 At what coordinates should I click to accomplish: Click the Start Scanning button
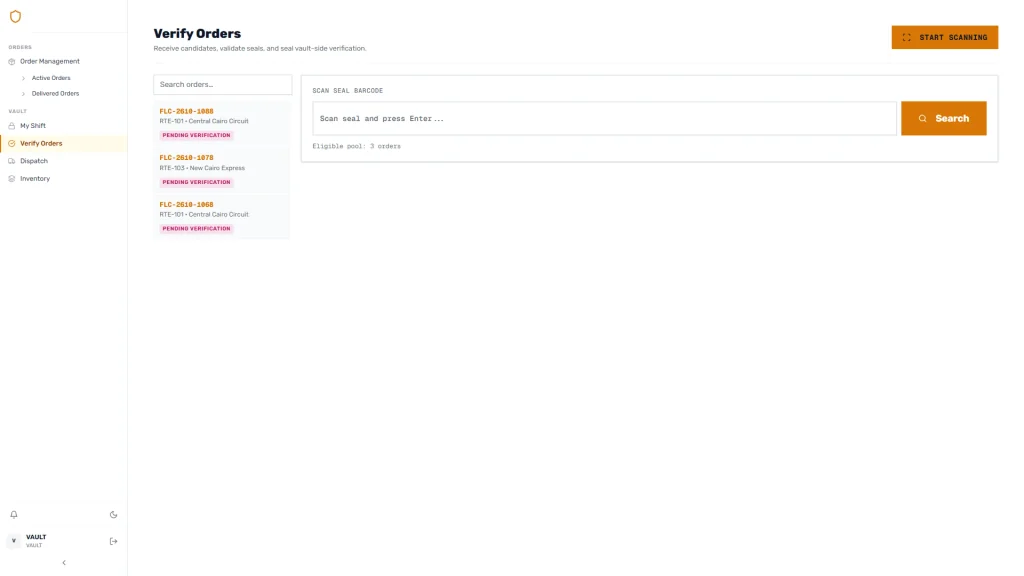pyautogui.click(x=944, y=37)
